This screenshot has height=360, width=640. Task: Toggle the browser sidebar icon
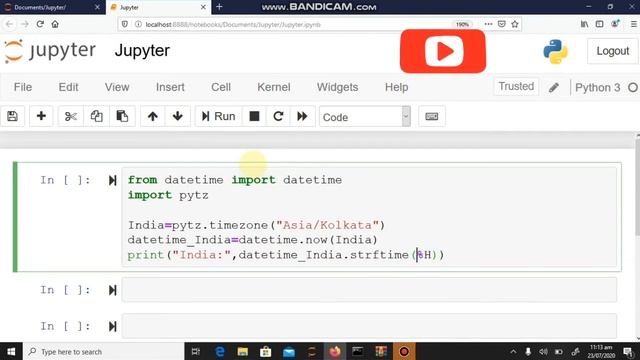click(x=599, y=24)
